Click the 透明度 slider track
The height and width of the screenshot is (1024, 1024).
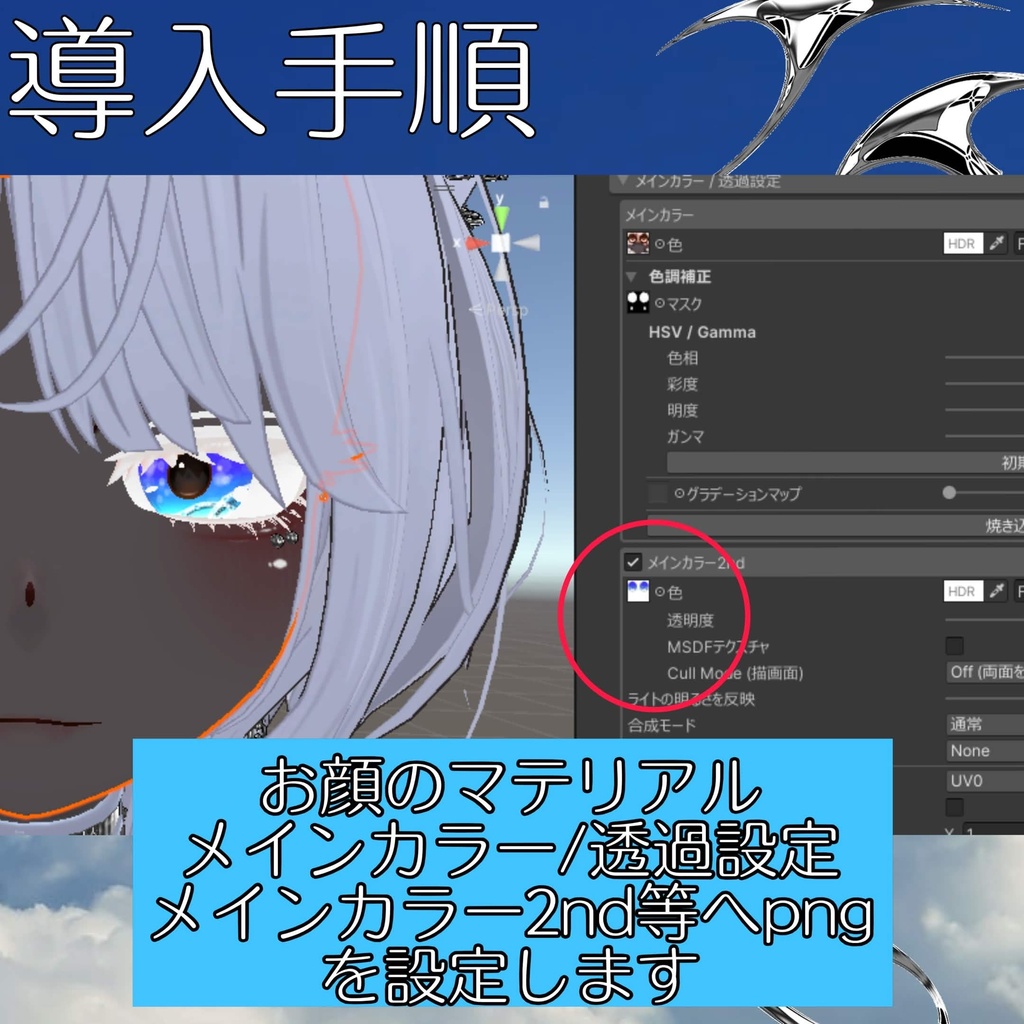point(984,620)
